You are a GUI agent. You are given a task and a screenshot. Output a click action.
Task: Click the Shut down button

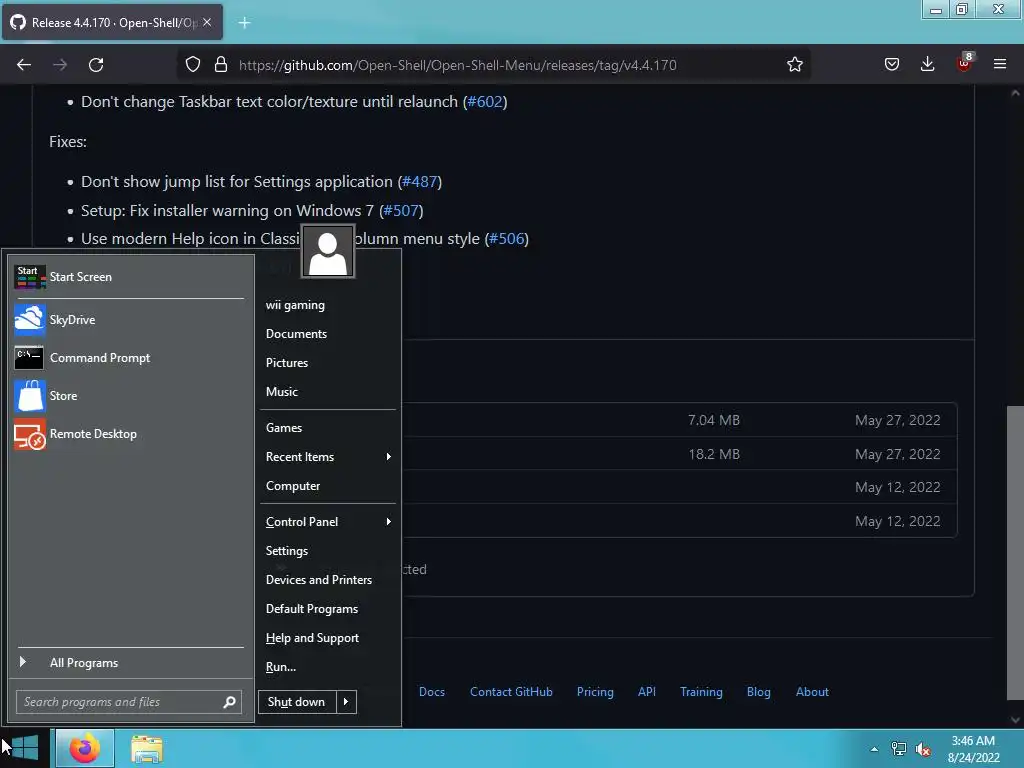297,702
